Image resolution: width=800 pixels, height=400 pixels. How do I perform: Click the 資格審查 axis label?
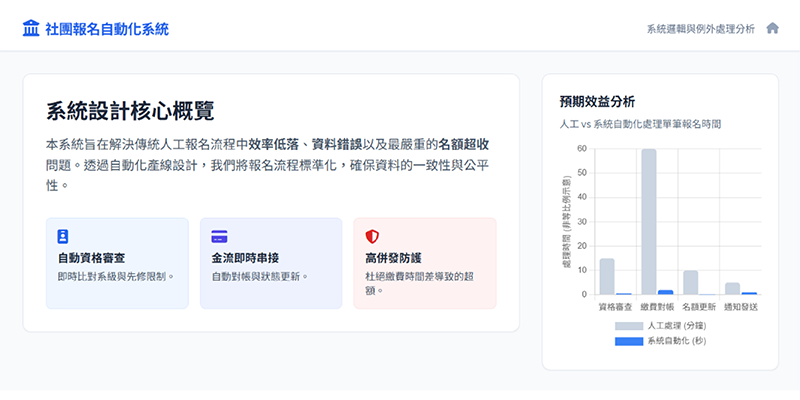[x=615, y=307]
